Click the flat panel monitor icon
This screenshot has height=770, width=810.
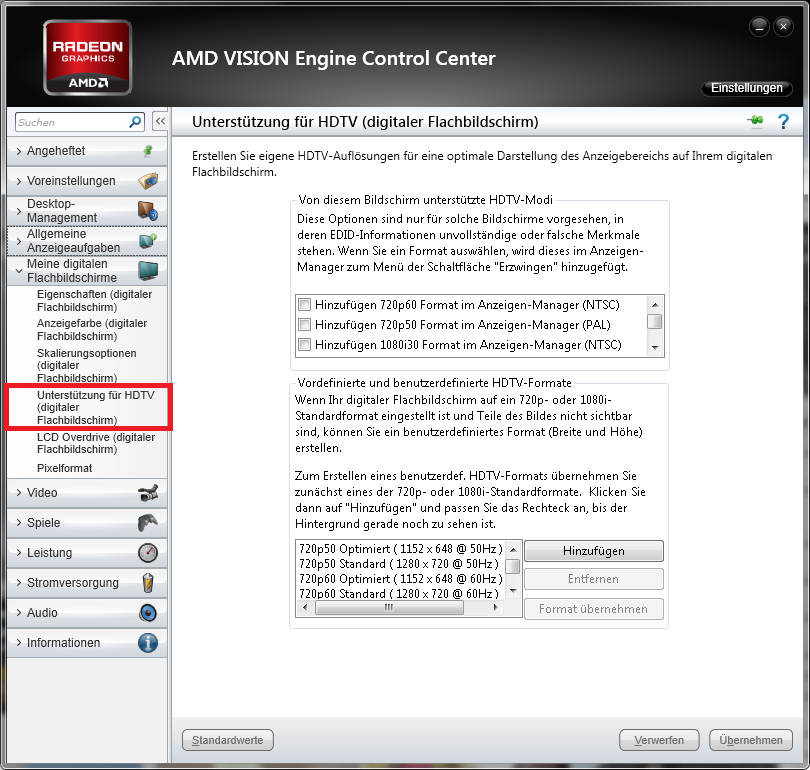point(148,271)
